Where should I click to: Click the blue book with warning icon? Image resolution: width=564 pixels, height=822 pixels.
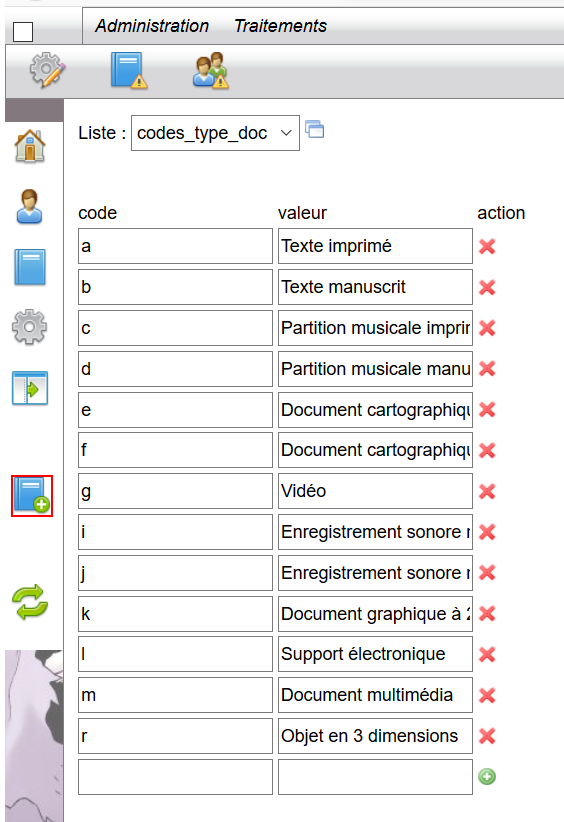pyautogui.click(x=129, y=70)
